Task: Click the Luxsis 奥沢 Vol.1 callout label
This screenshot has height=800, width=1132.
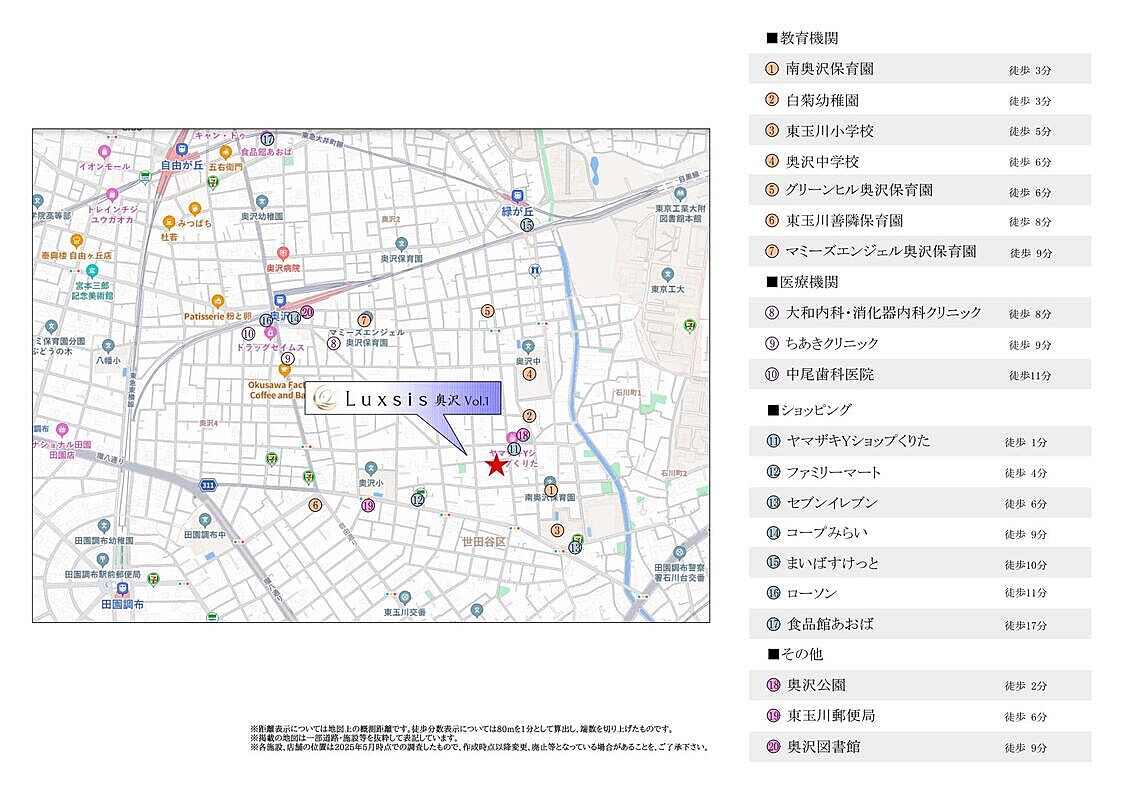Action: tap(402, 399)
